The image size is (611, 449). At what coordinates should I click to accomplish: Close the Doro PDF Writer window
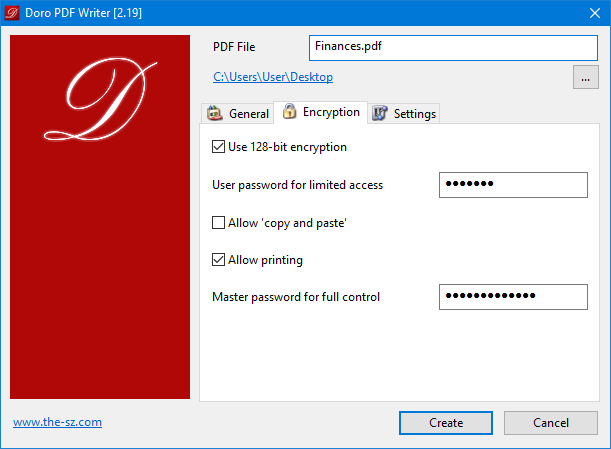595,13
